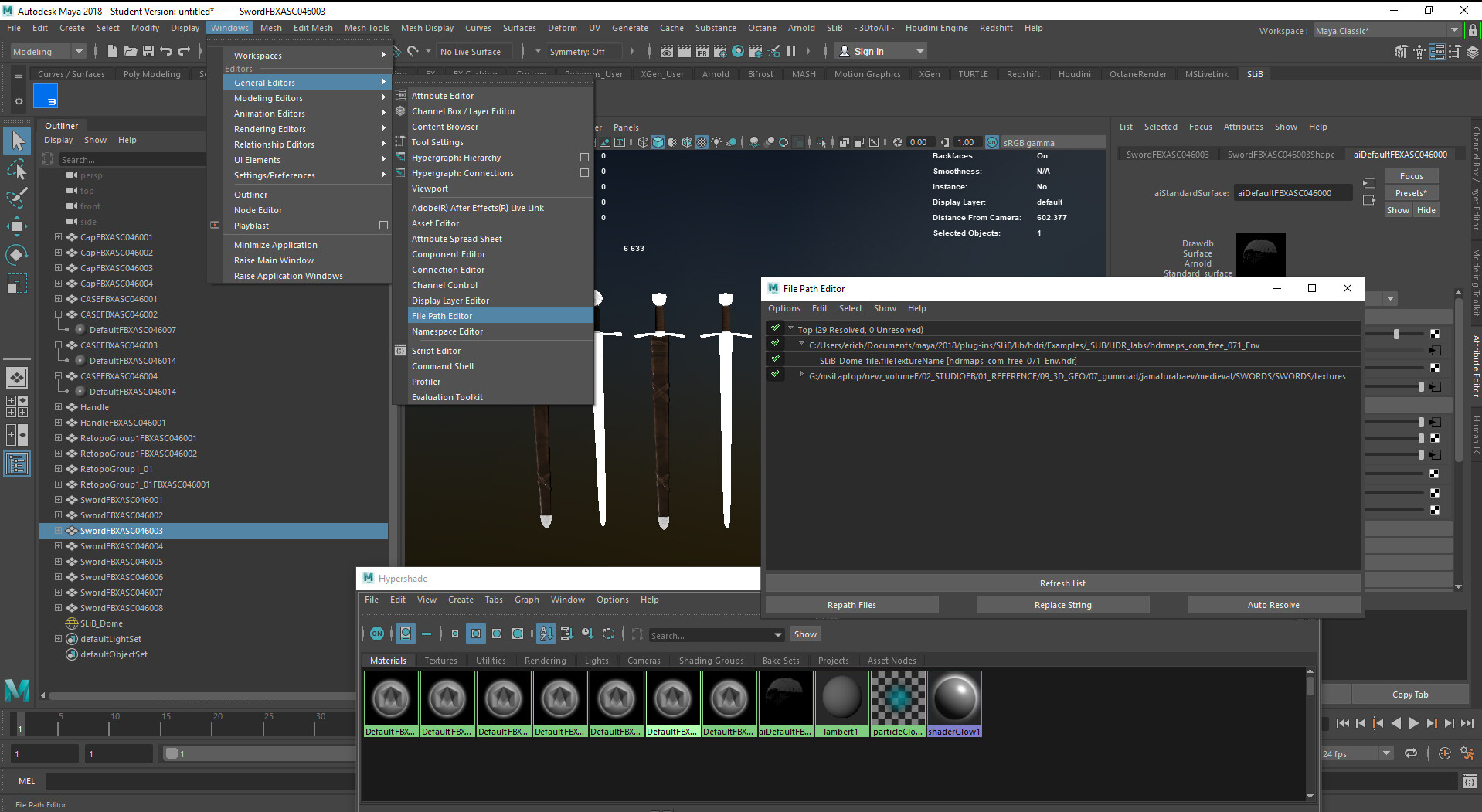Choose Namespace Editor from the submenu
The image size is (1482, 812).
(447, 331)
